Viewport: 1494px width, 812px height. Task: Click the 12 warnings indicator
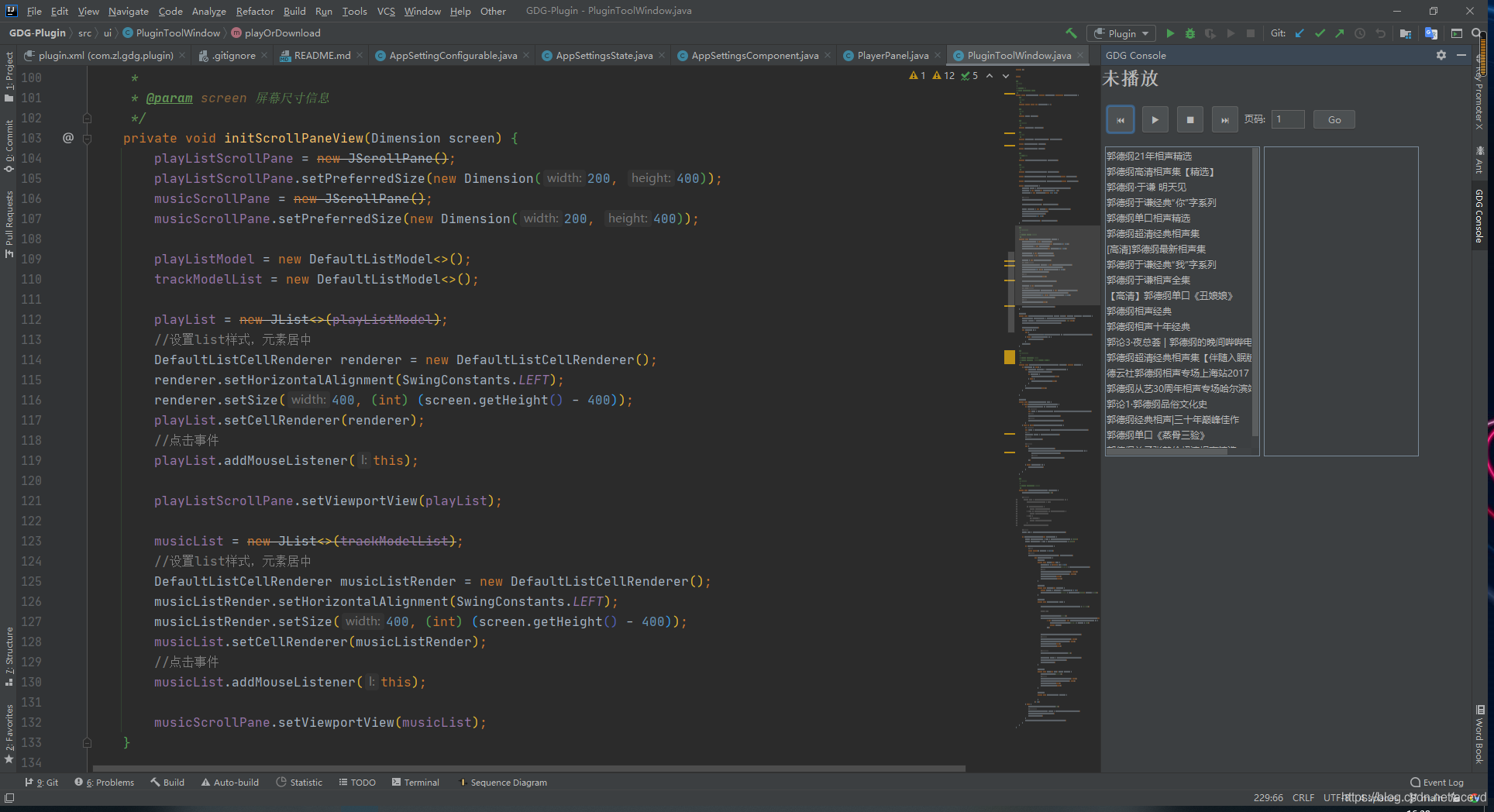[944, 75]
